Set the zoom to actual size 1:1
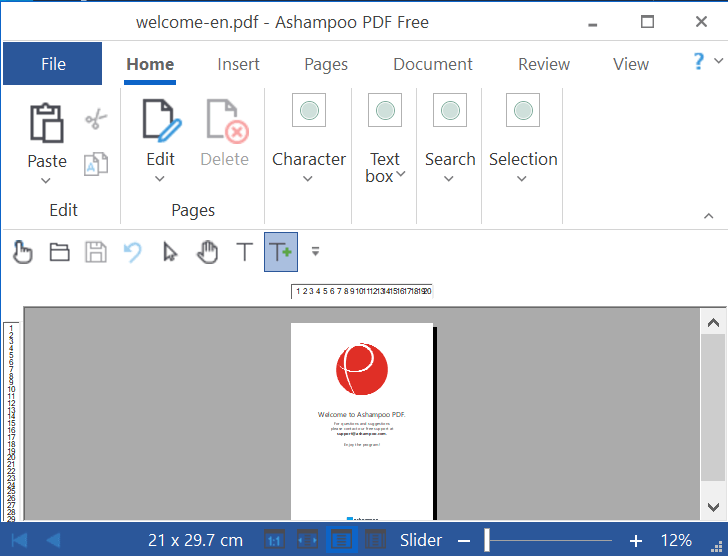 [x=274, y=540]
